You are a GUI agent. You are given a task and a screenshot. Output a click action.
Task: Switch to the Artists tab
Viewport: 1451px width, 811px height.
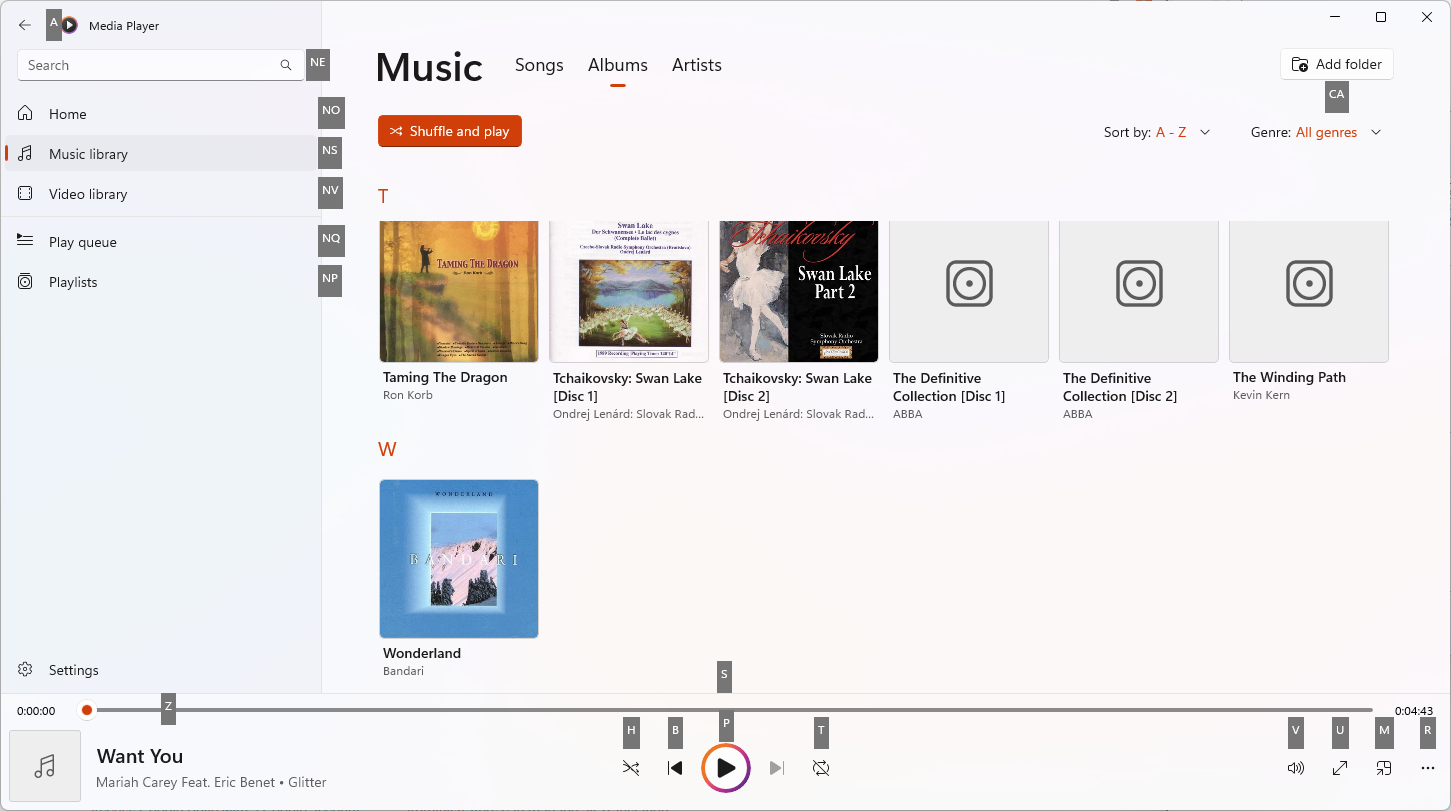pos(696,65)
